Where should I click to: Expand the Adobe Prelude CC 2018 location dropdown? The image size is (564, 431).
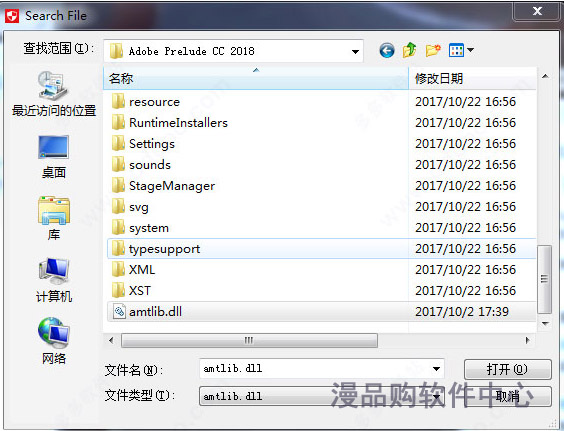click(355, 51)
